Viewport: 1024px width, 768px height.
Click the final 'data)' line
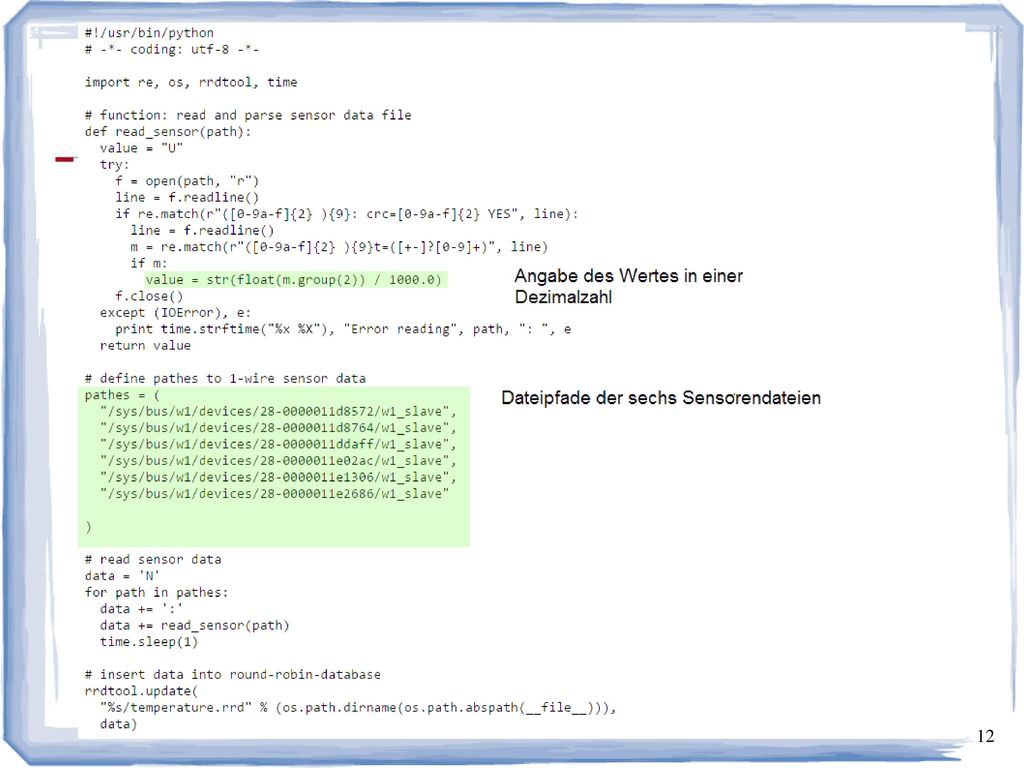[x=118, y=724]
